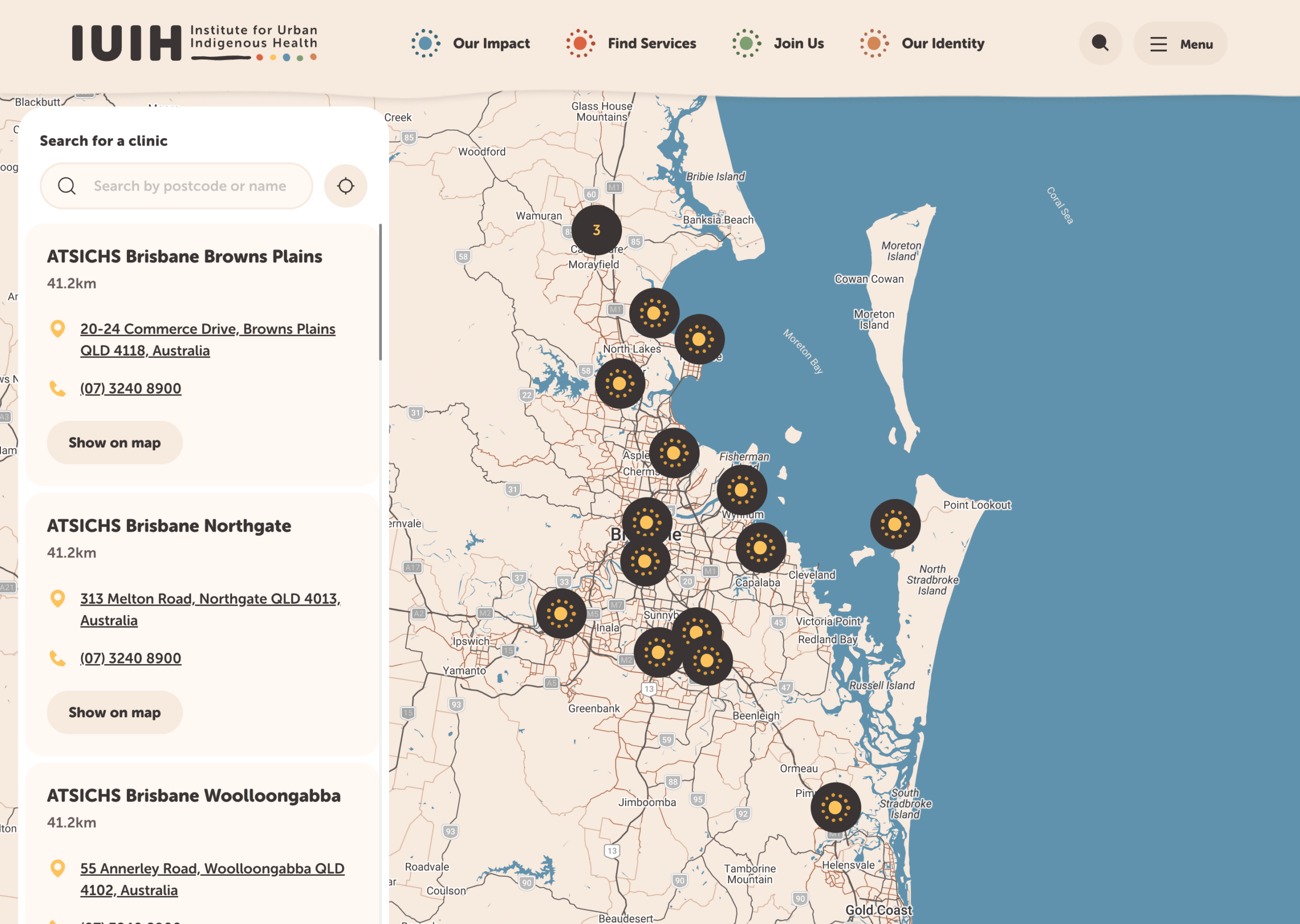1300x924 pixels.
Task: Click the Woolloongabba location pin icon
Action: 57,868
